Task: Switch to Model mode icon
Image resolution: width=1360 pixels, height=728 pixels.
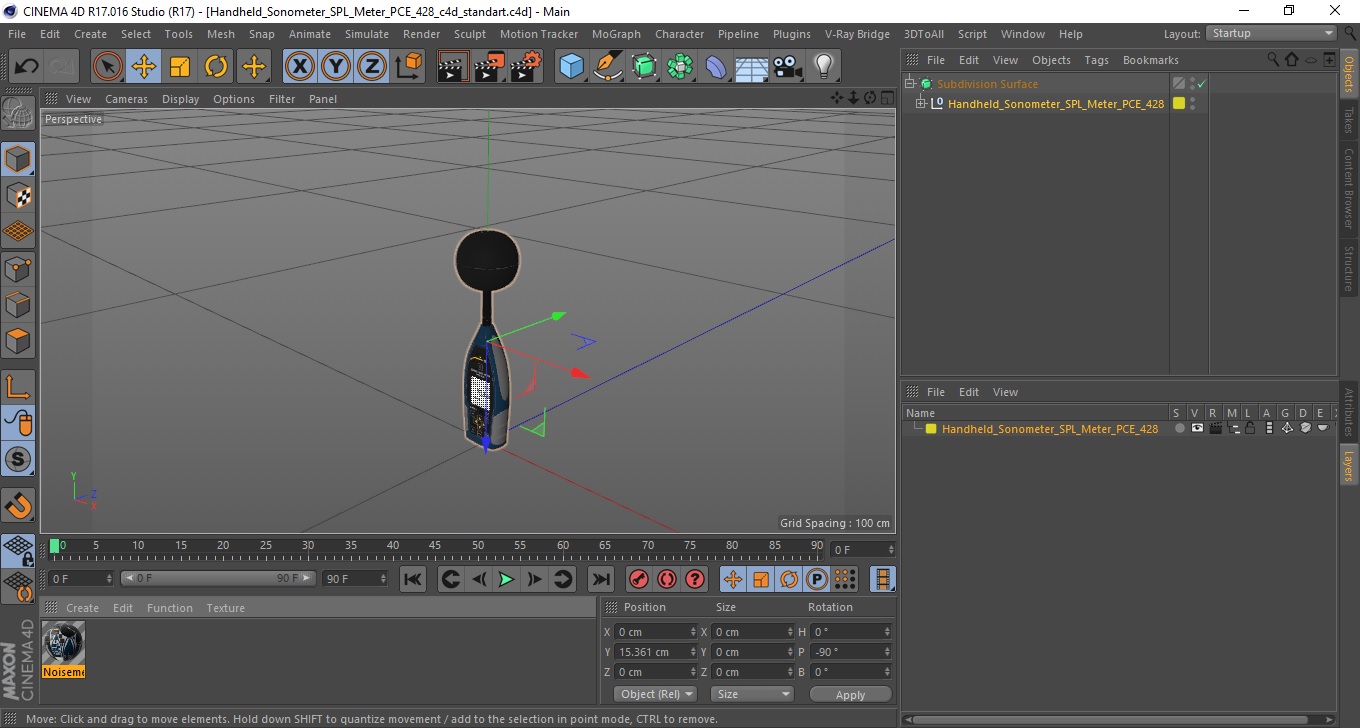Action: (x=18, y=159)
